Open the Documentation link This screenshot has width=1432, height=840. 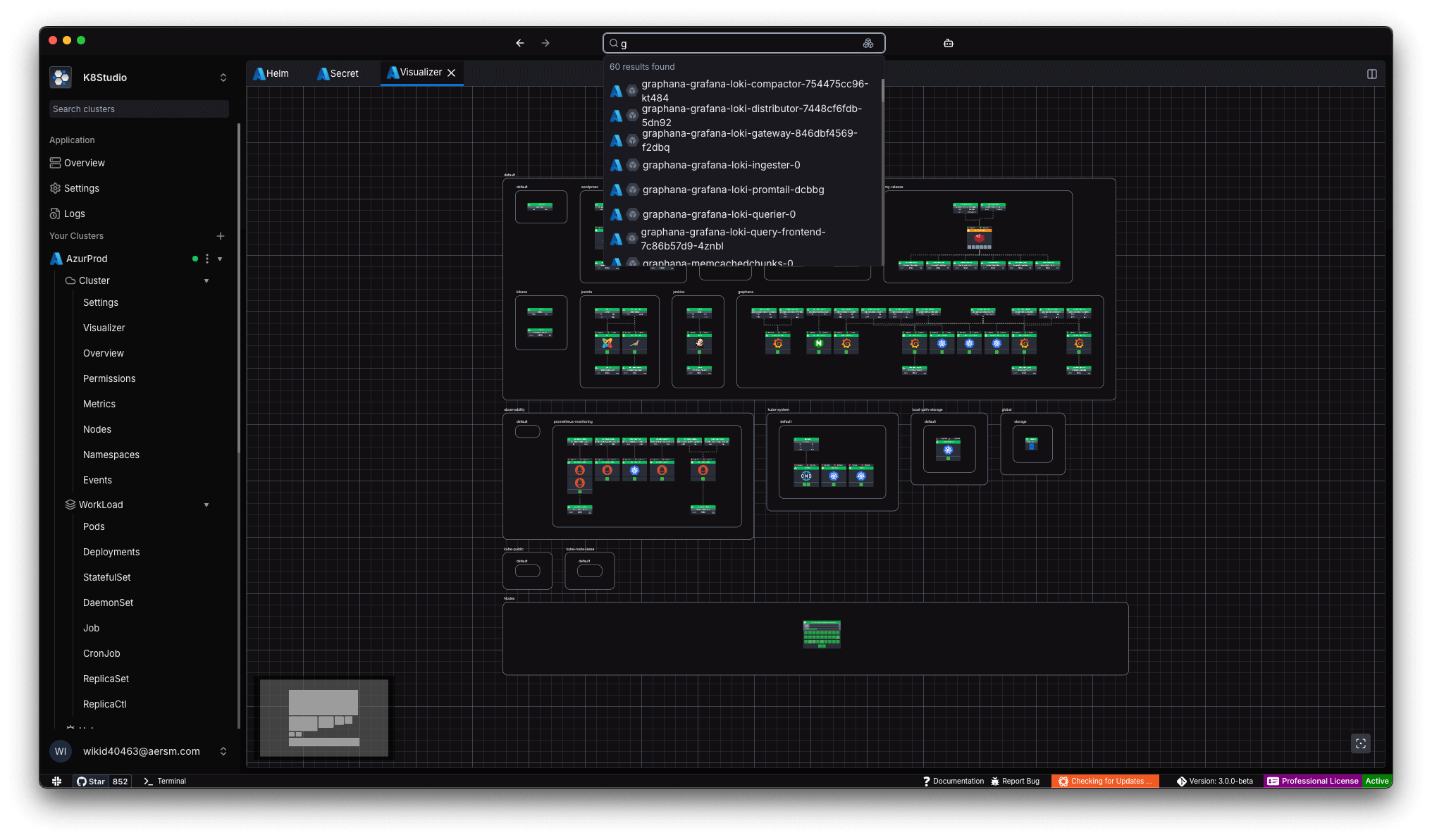point(958,781)
